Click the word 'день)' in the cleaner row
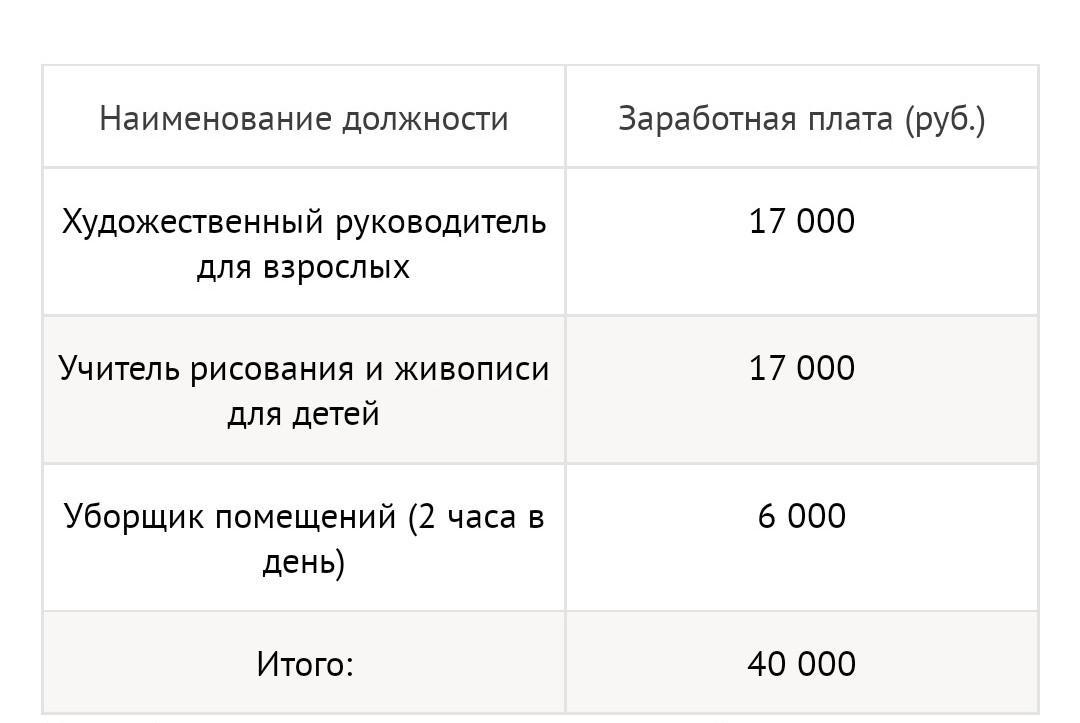The width and height of the screenshot is (1080, 723). pos(304,563)
